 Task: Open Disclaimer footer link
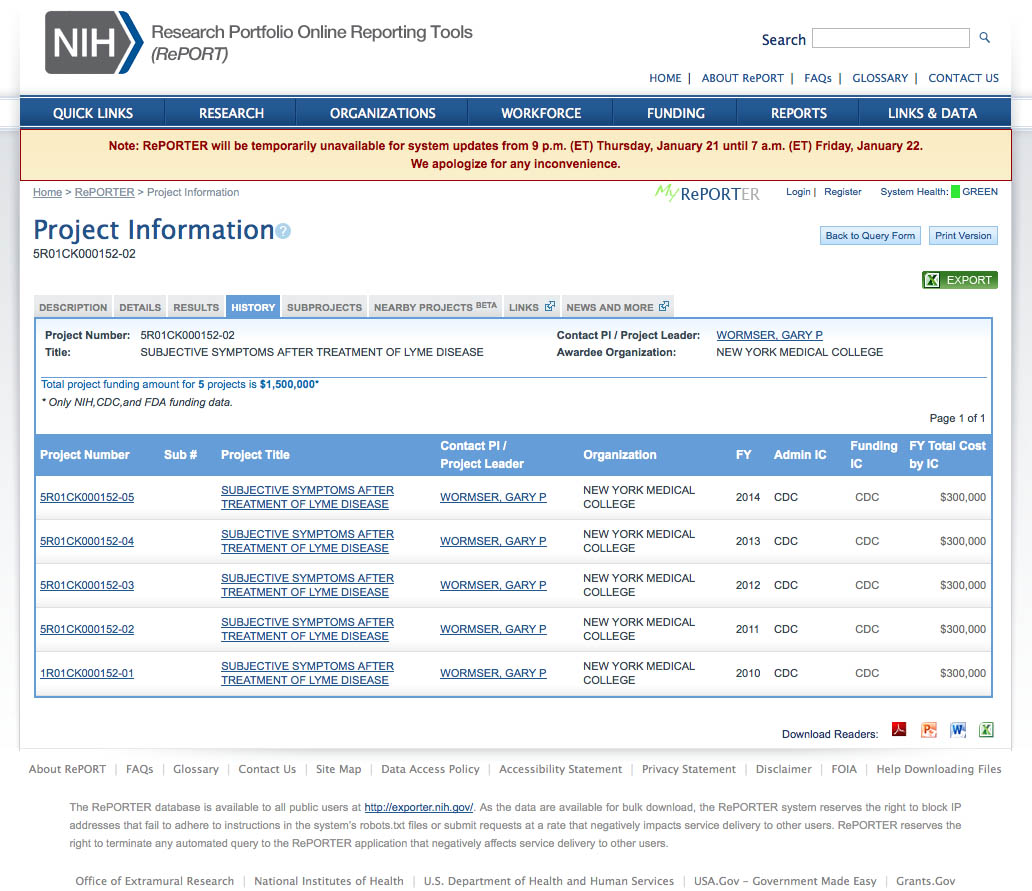(783, 769)
